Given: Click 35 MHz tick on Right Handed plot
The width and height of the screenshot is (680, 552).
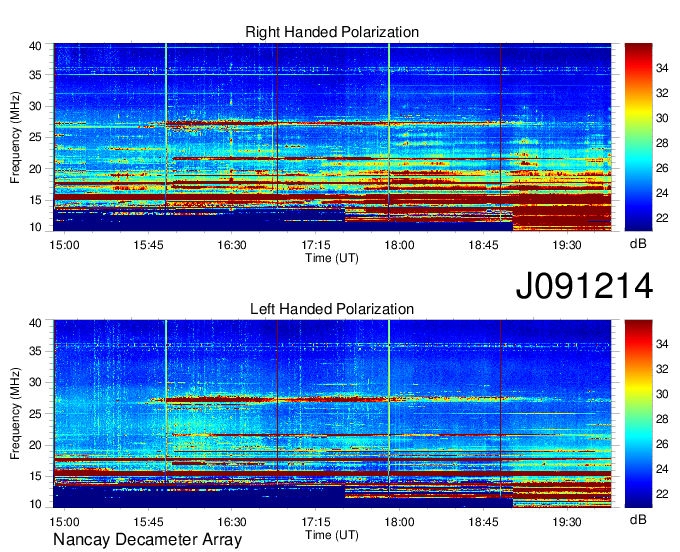Looking at the screenshot, I should pyautogui.click(x=36, y=75).
